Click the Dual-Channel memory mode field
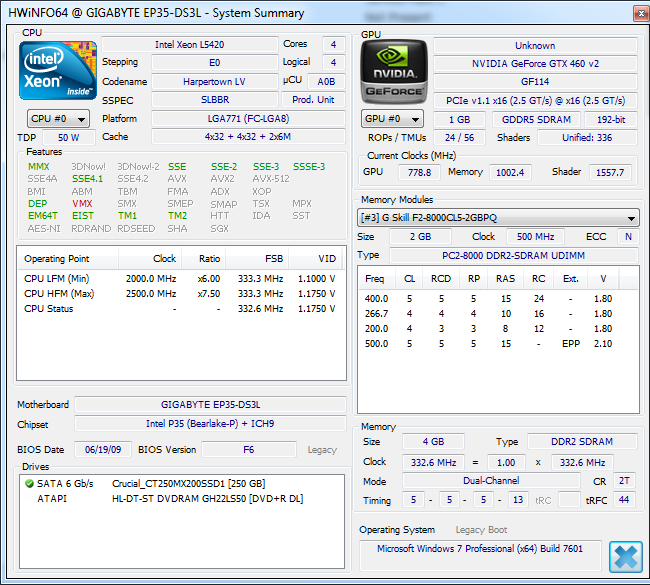The width and height of the screenshot is (650, 585). [x=491, y=481]
